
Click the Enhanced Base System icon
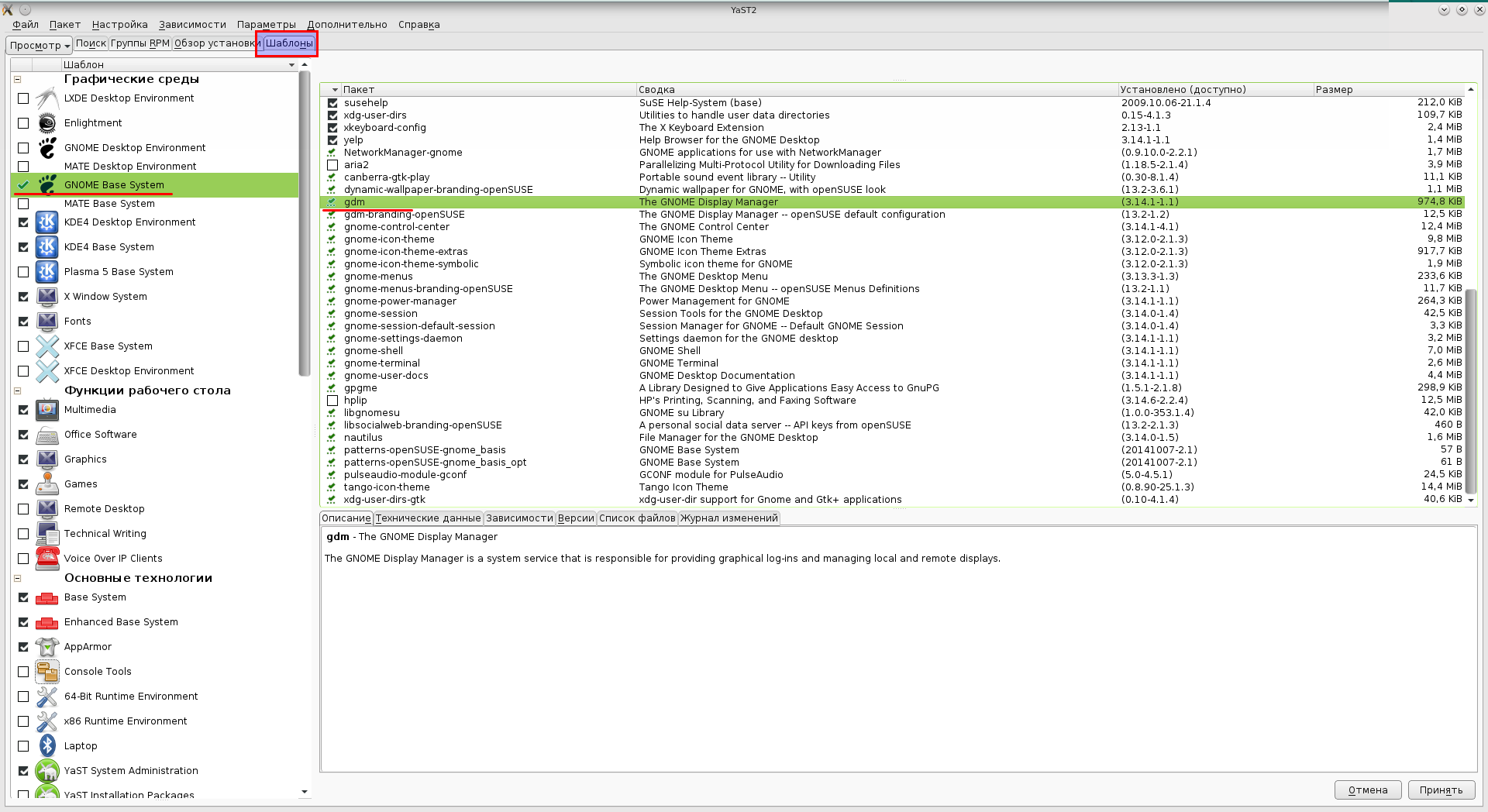click(47, 622)
